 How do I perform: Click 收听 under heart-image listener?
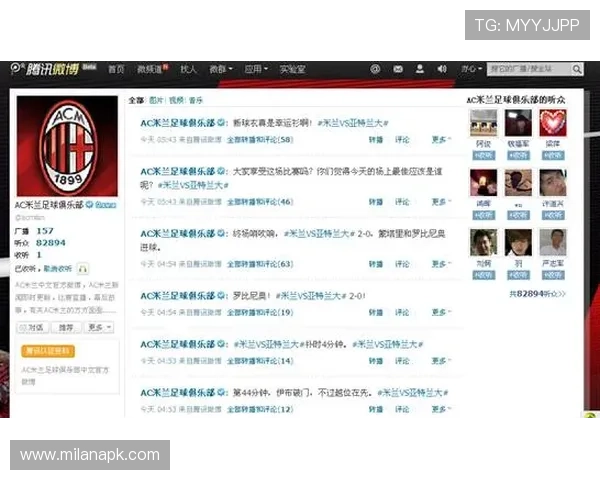point(553,155)
